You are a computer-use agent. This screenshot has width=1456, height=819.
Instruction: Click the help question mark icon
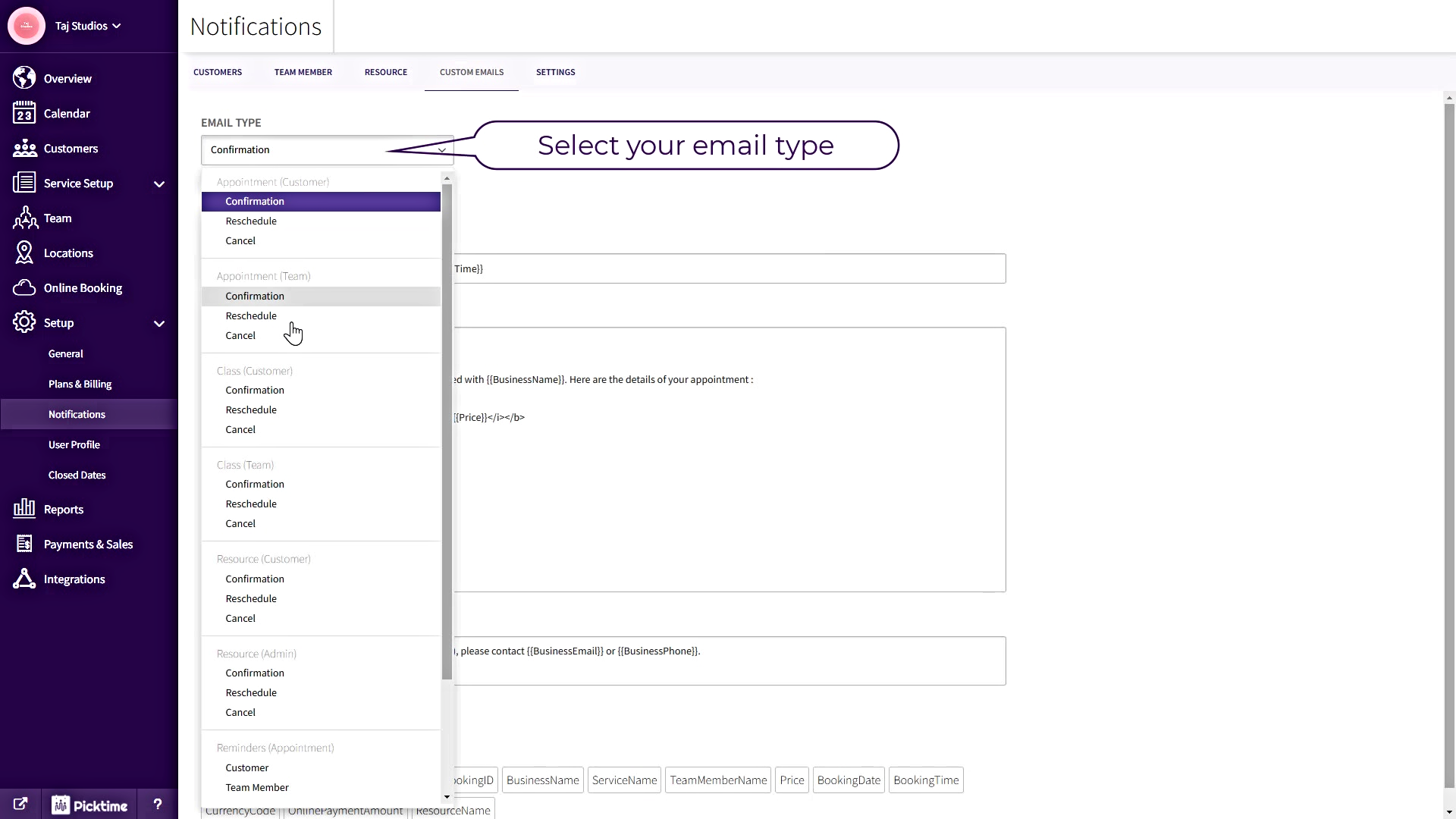point(157,805)
